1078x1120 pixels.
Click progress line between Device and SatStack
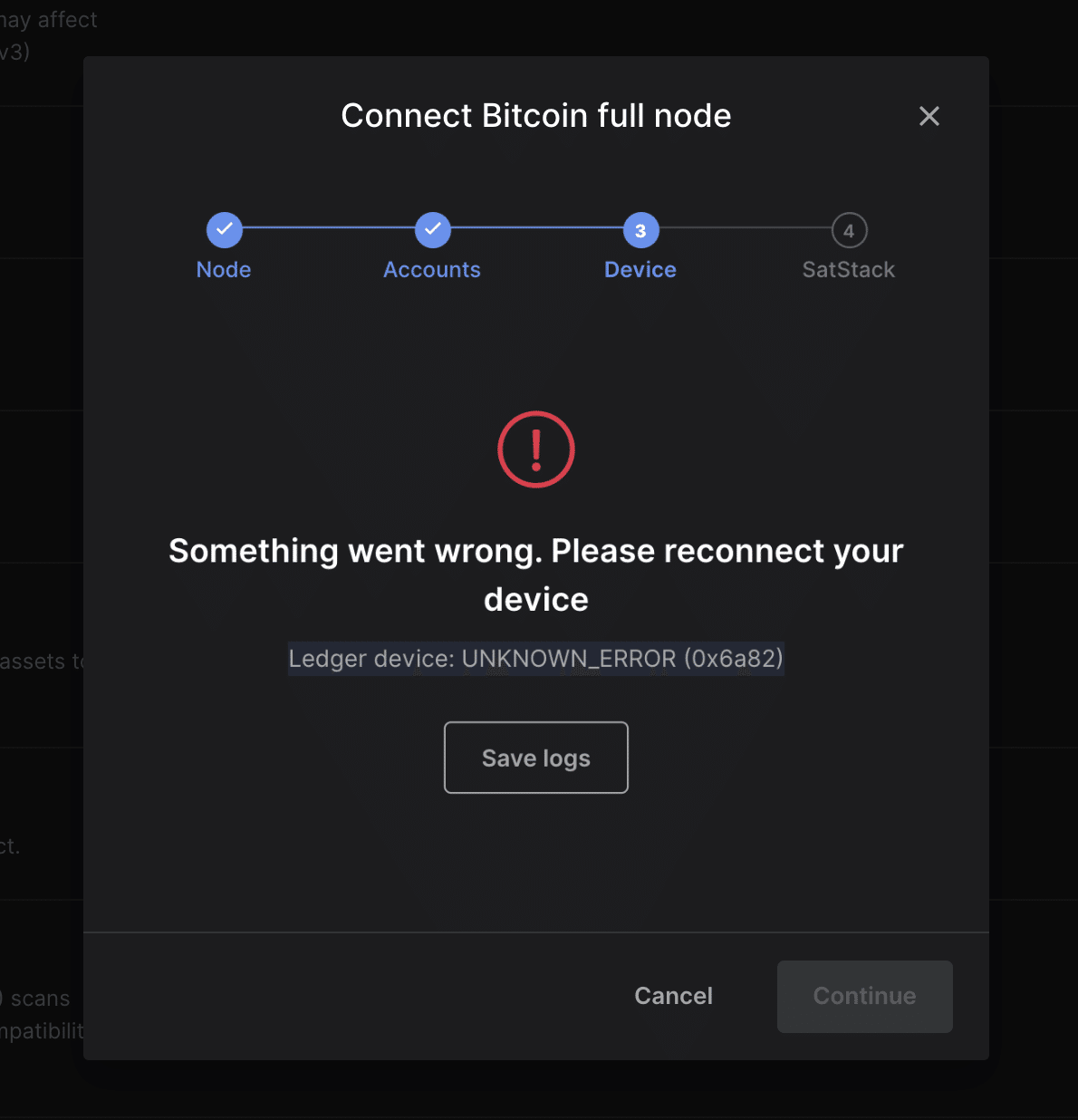click(745, 227)
